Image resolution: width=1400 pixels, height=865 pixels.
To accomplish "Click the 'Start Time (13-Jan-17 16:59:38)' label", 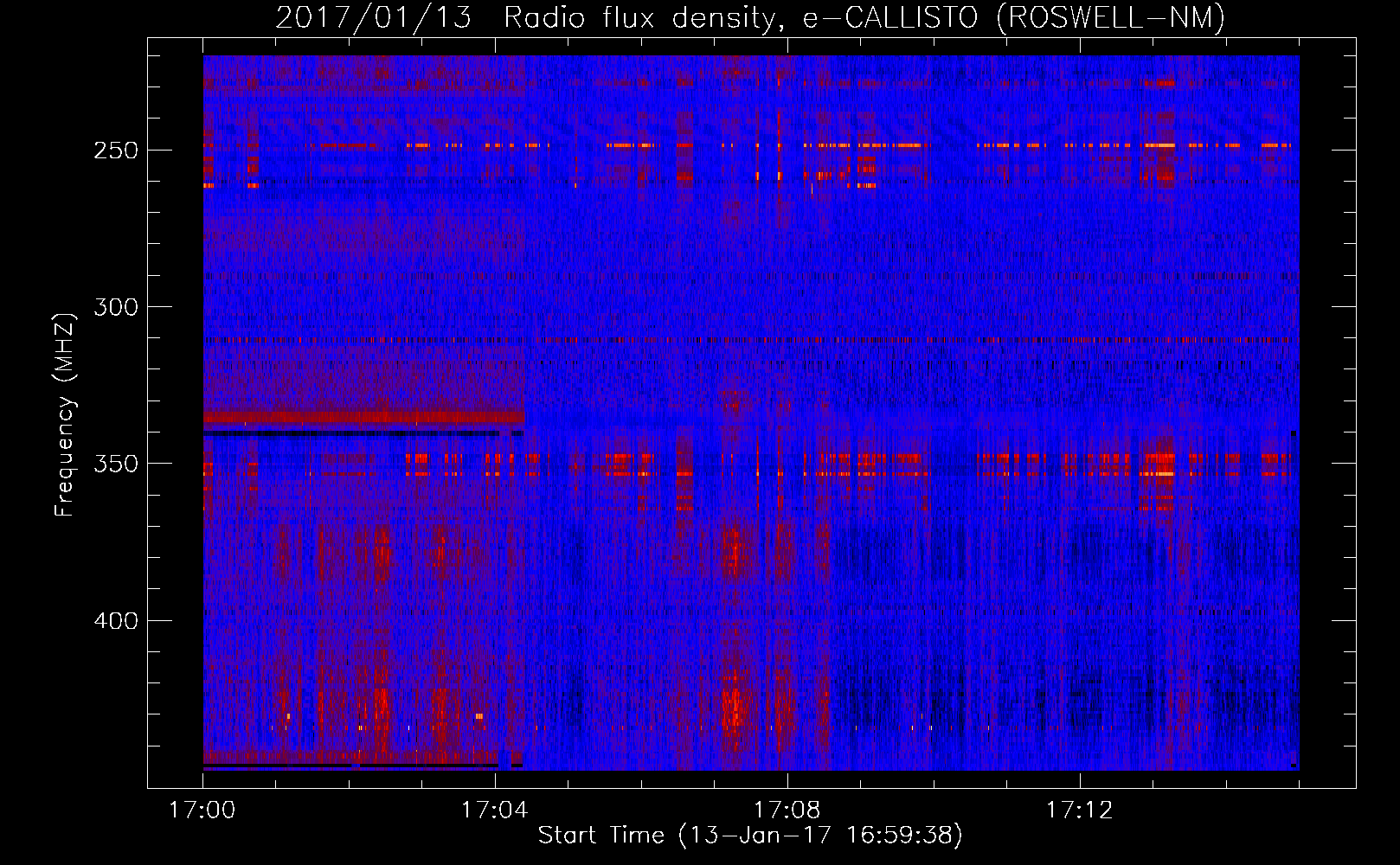I will tap(750, 836).
